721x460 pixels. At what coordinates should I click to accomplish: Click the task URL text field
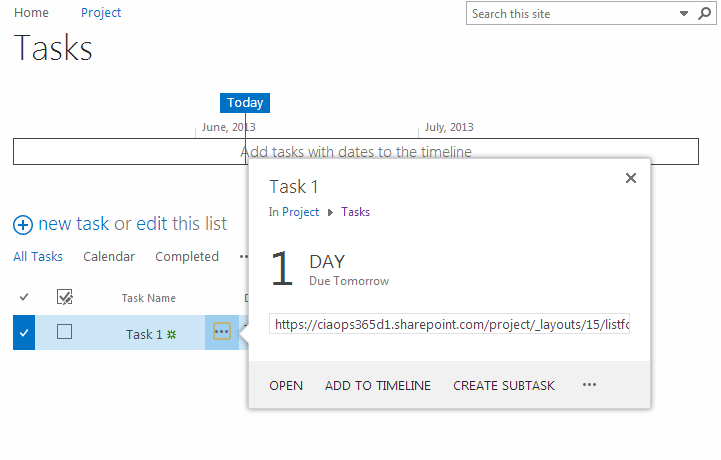[x=449, y=325]
